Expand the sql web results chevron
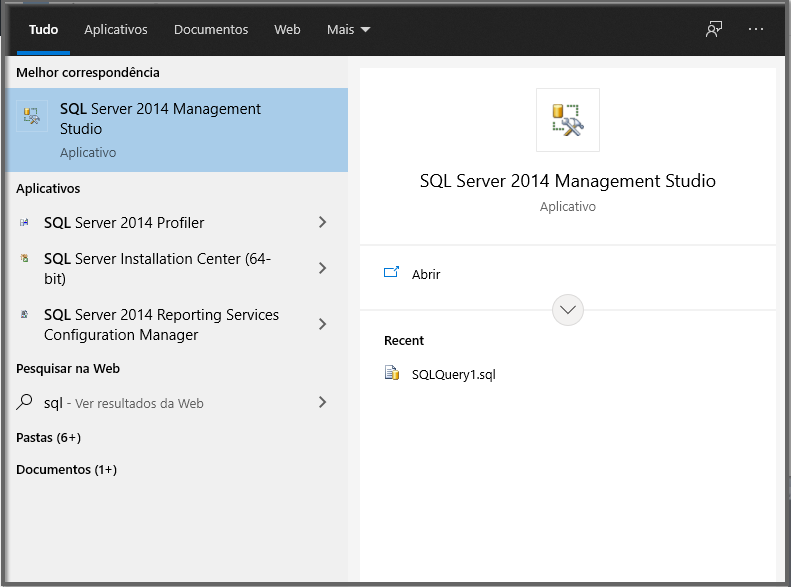This screenshot has width=791, height=587. 323,402
